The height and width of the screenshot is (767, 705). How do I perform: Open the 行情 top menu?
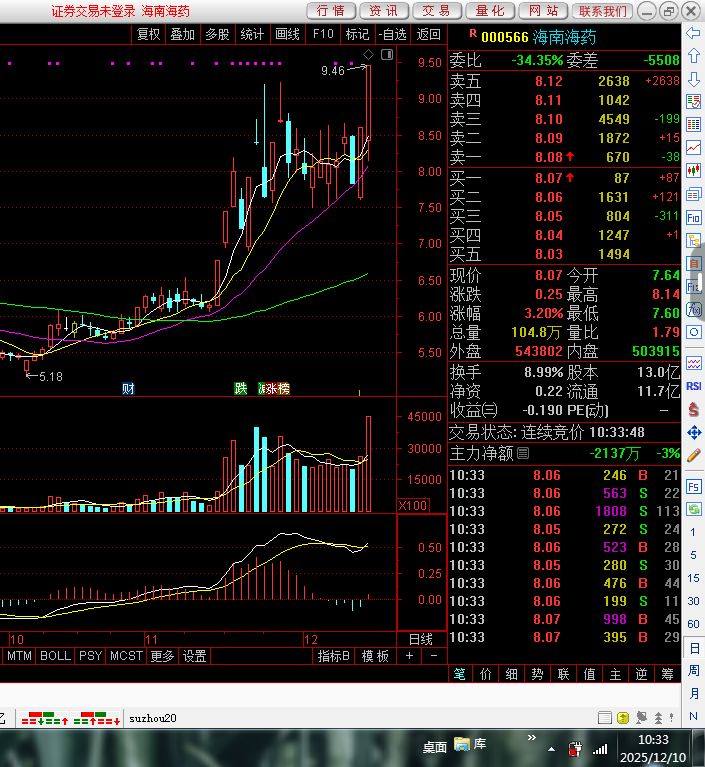[331, 11]
